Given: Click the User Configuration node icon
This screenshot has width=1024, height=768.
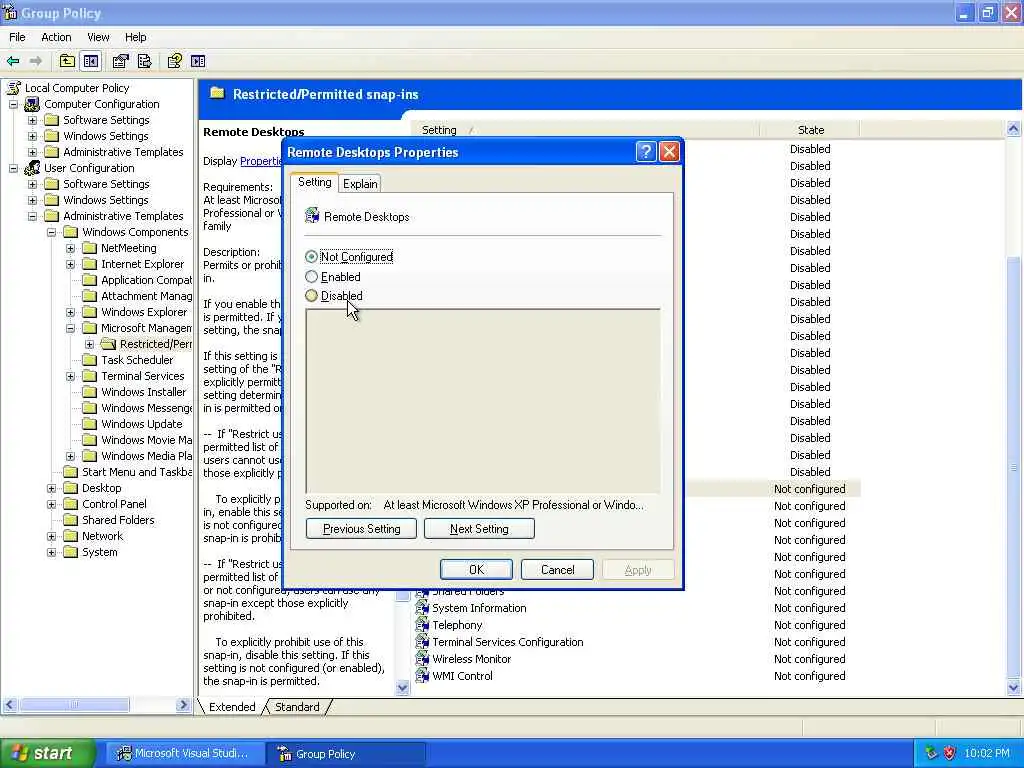Looking at the screenshot, I should click(x=32, y=168).
